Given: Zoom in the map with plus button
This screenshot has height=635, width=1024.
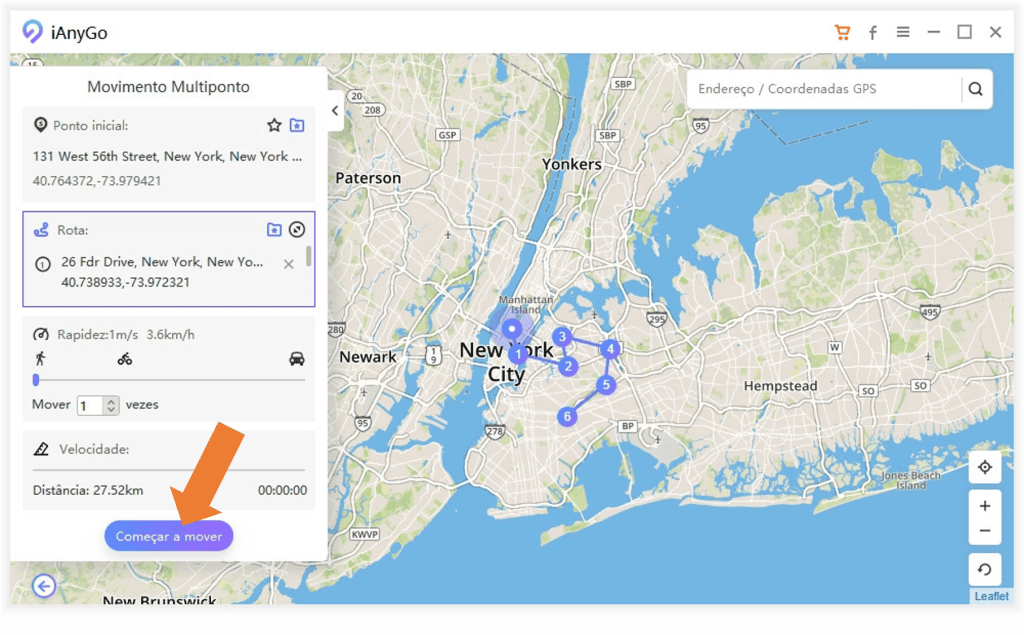Looking at the screenshot, I should click(985, 506).
